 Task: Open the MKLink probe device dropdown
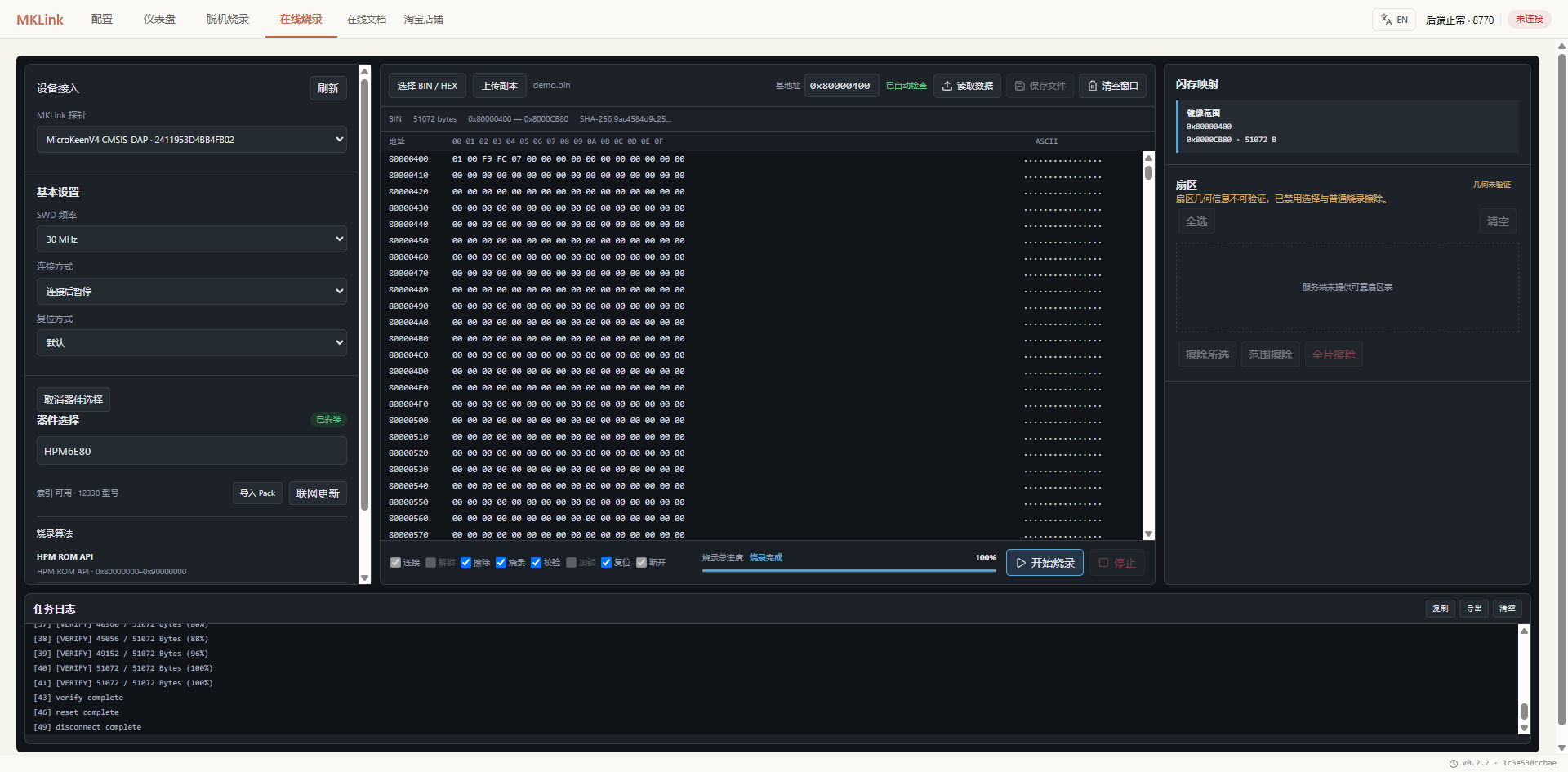pos(192,140)
